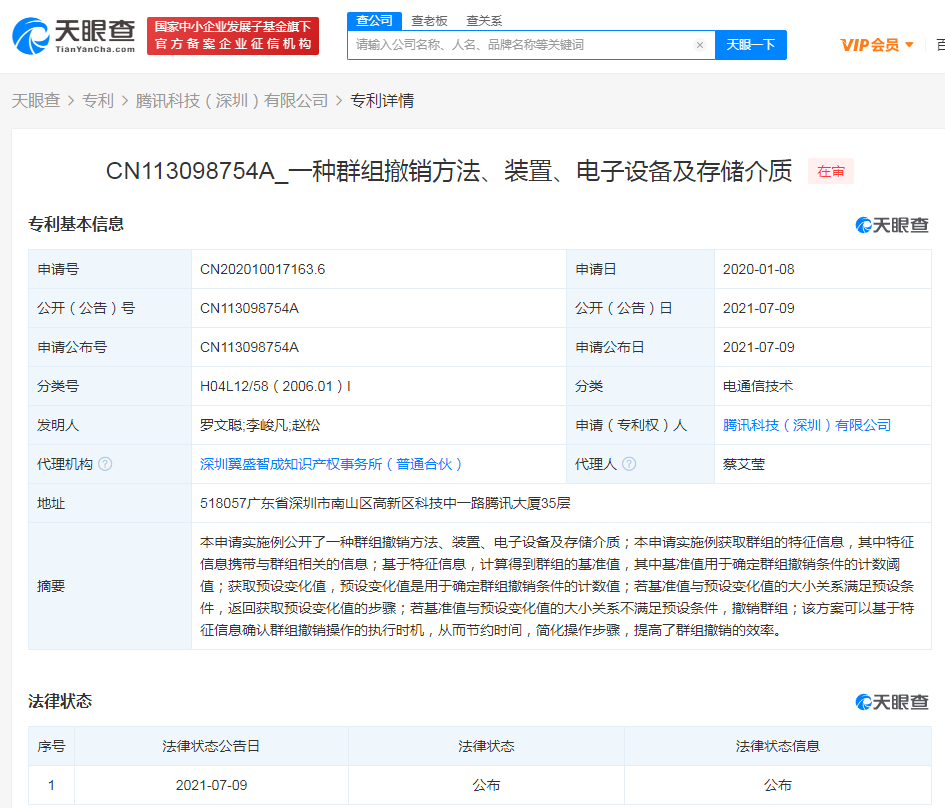Select application number CN202010017163.6
This screenshot has height=808, width=945.
coord(262,269)
